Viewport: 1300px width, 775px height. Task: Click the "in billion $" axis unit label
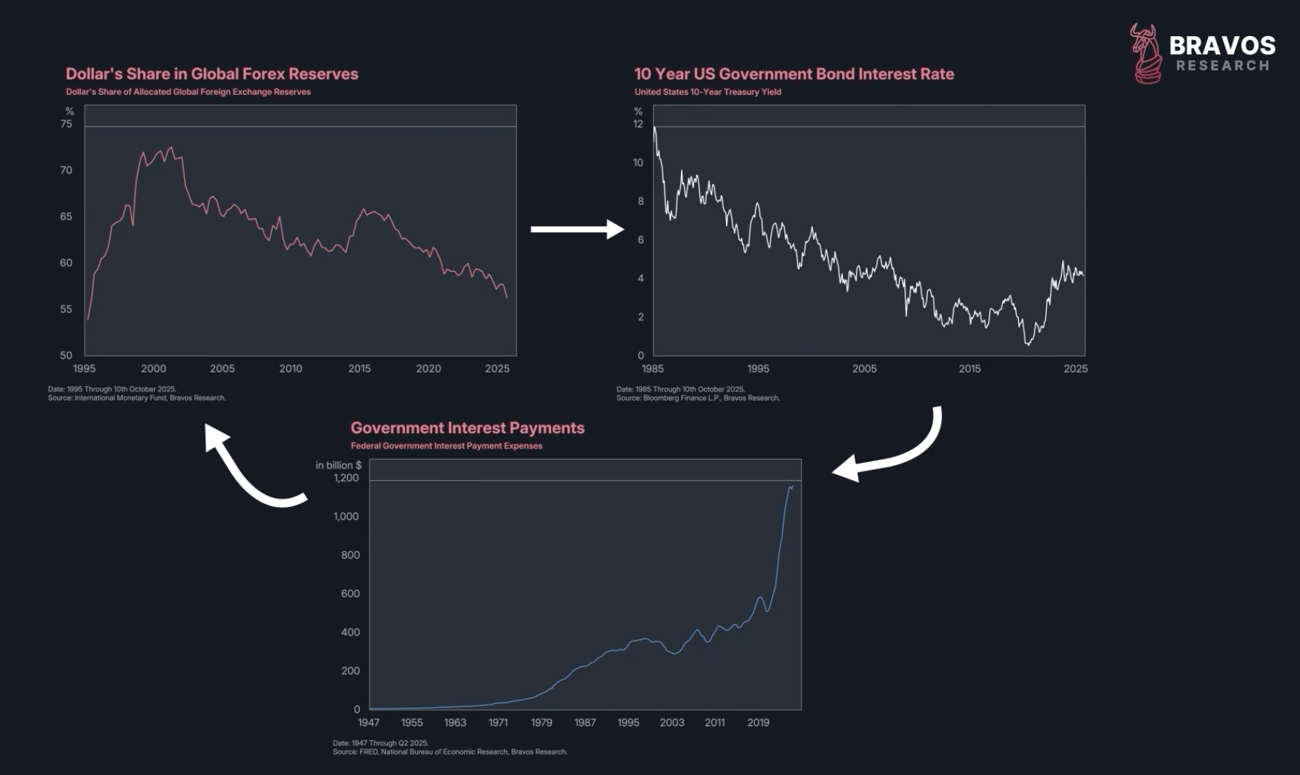point(339,465)
